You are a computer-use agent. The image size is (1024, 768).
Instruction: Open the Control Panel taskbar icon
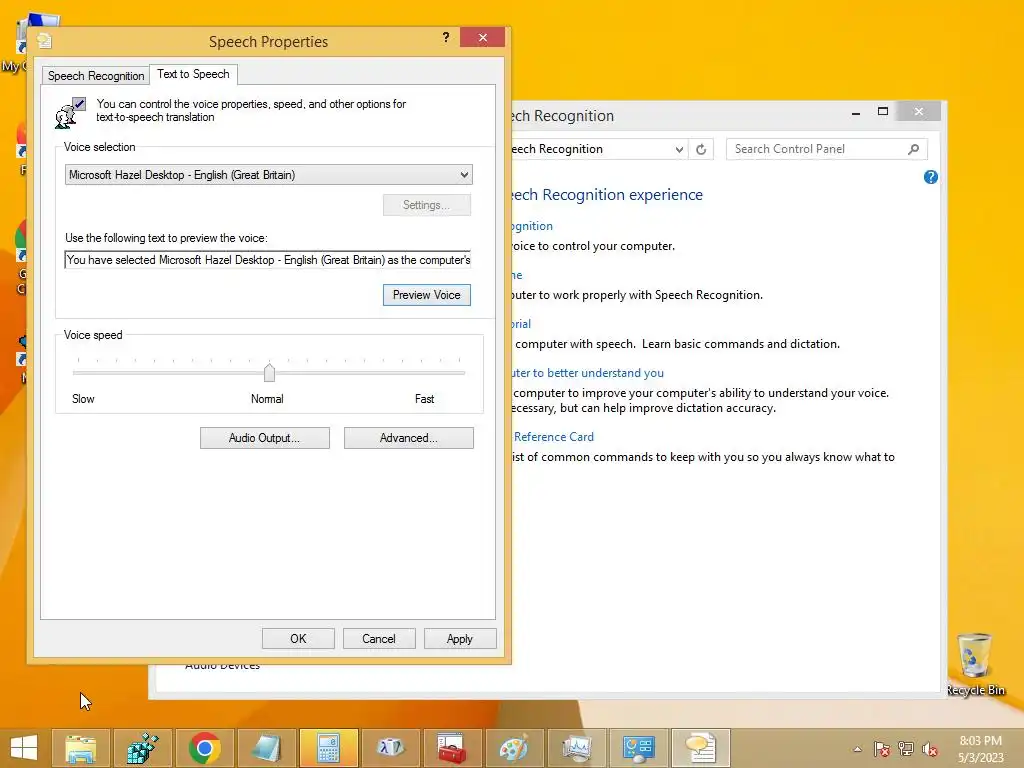click(x=638, y=748)
